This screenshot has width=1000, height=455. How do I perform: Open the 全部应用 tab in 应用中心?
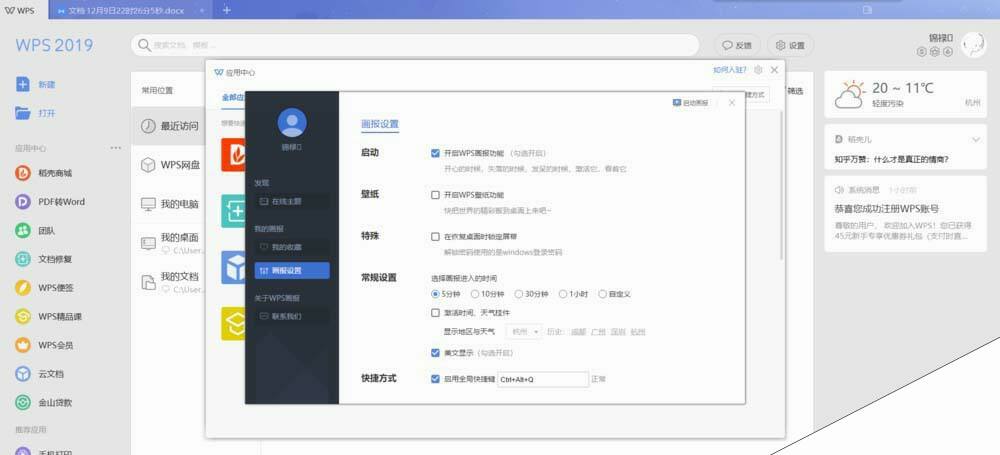[233, 98]
